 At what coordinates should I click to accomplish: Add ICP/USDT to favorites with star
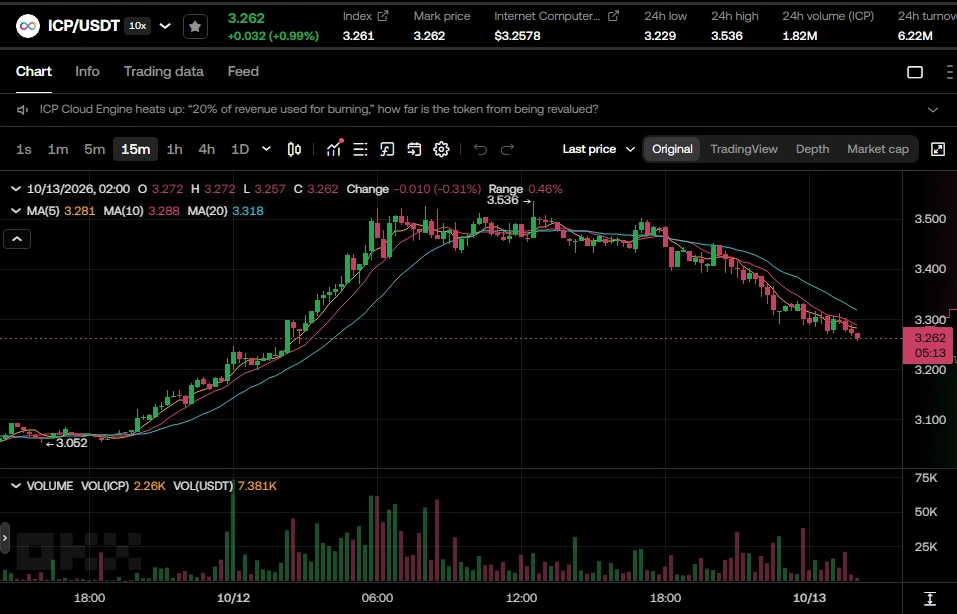[195, 26]
